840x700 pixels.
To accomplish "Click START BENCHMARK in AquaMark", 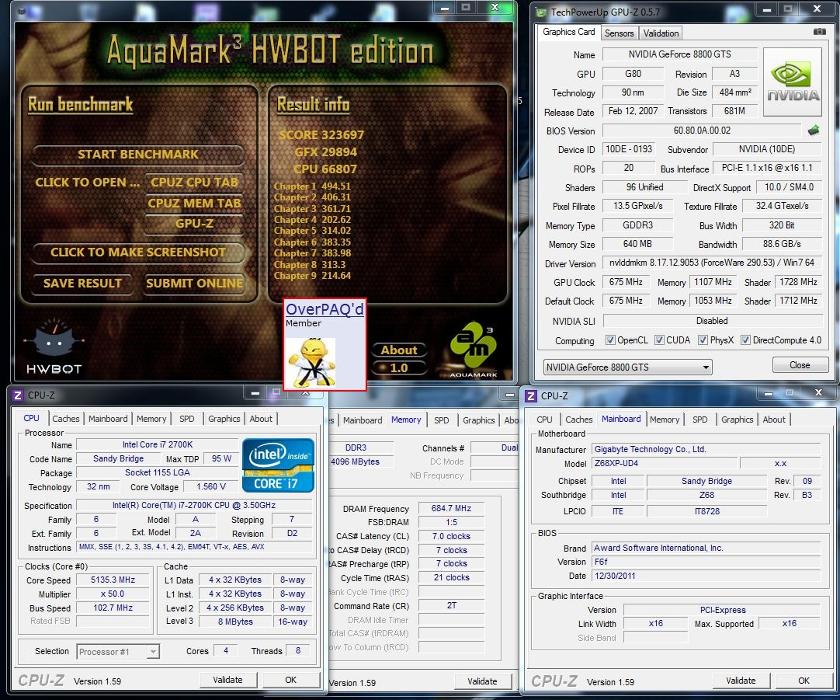I will coord(138,154).
